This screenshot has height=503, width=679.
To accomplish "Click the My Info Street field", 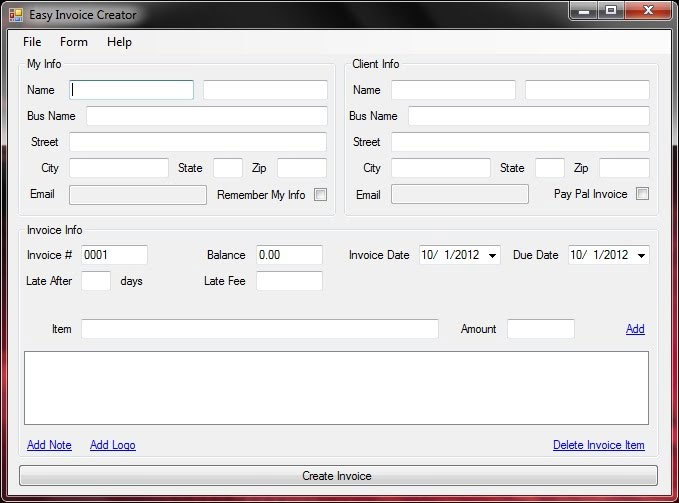I will 198,142.
